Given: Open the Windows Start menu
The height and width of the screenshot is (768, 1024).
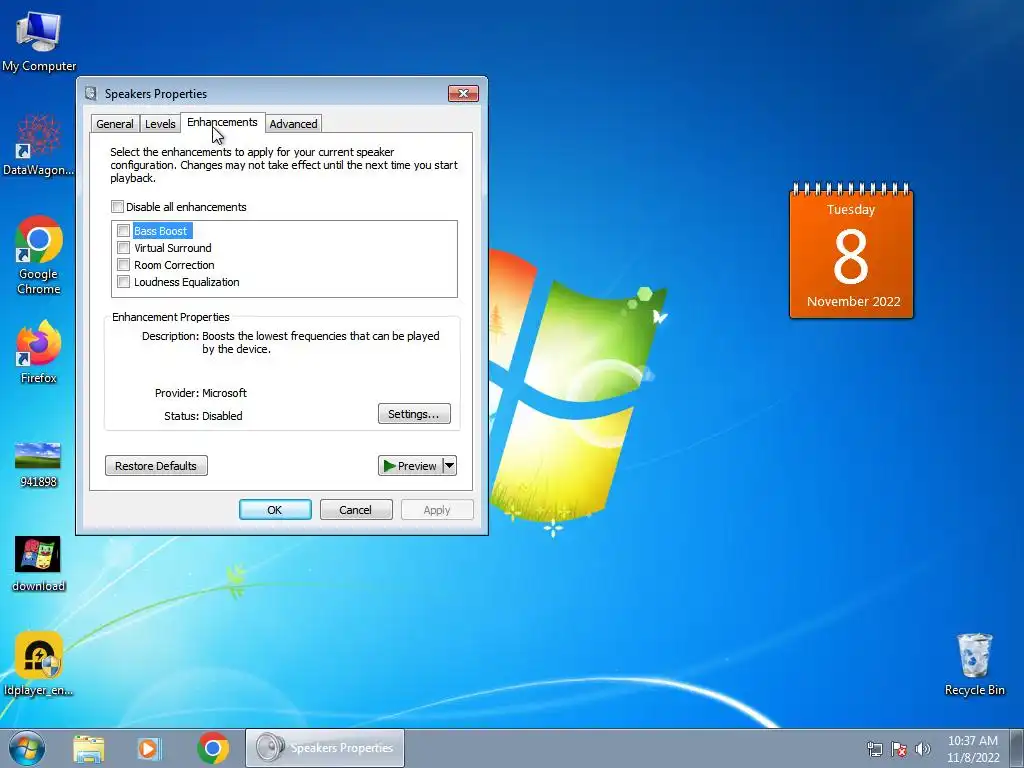Looking at the screenshot, I should pos(27,748).
